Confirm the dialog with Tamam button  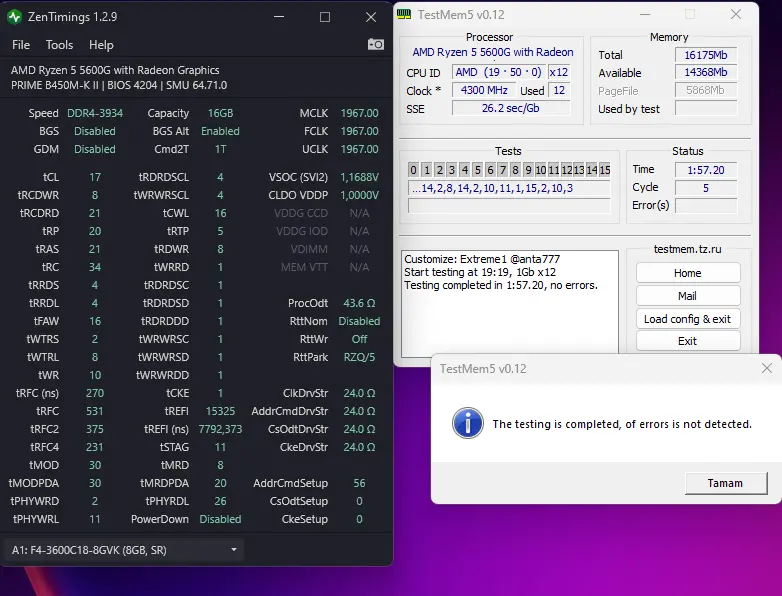coord(726,483)
